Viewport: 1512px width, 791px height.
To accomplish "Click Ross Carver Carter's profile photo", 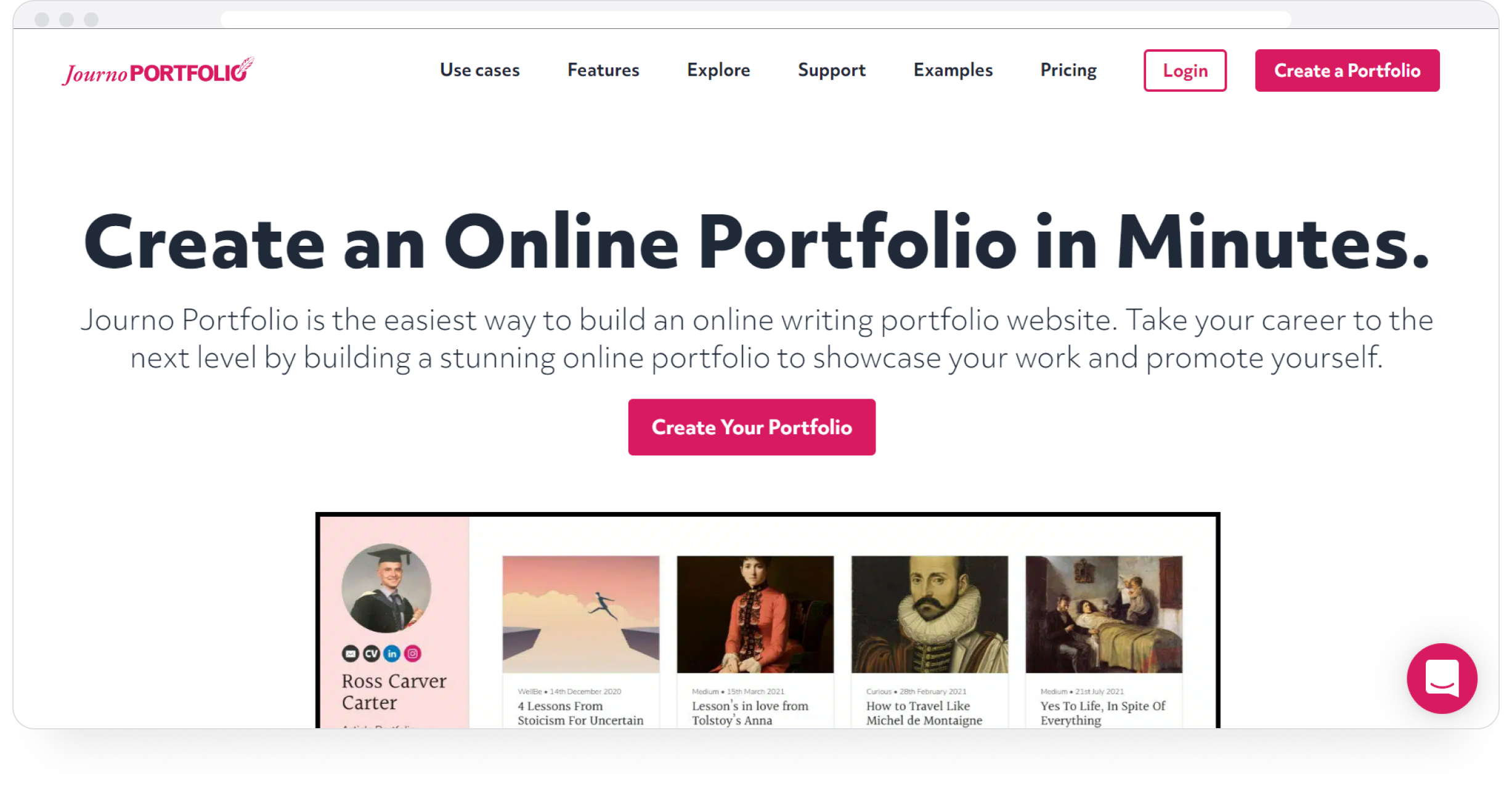I will click(386, 588).
